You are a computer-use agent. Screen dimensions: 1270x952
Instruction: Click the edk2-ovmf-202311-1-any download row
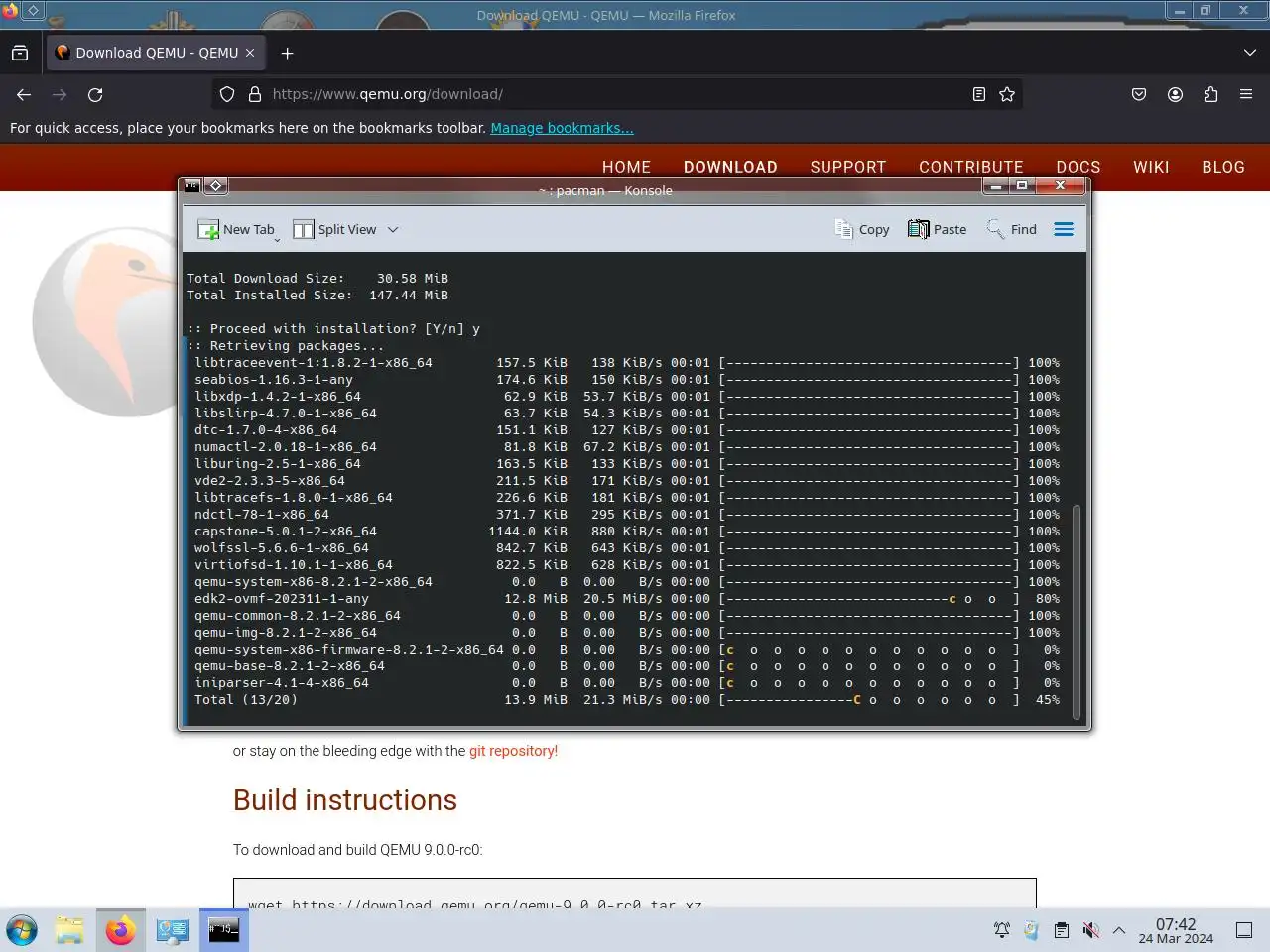coord(627,599)
